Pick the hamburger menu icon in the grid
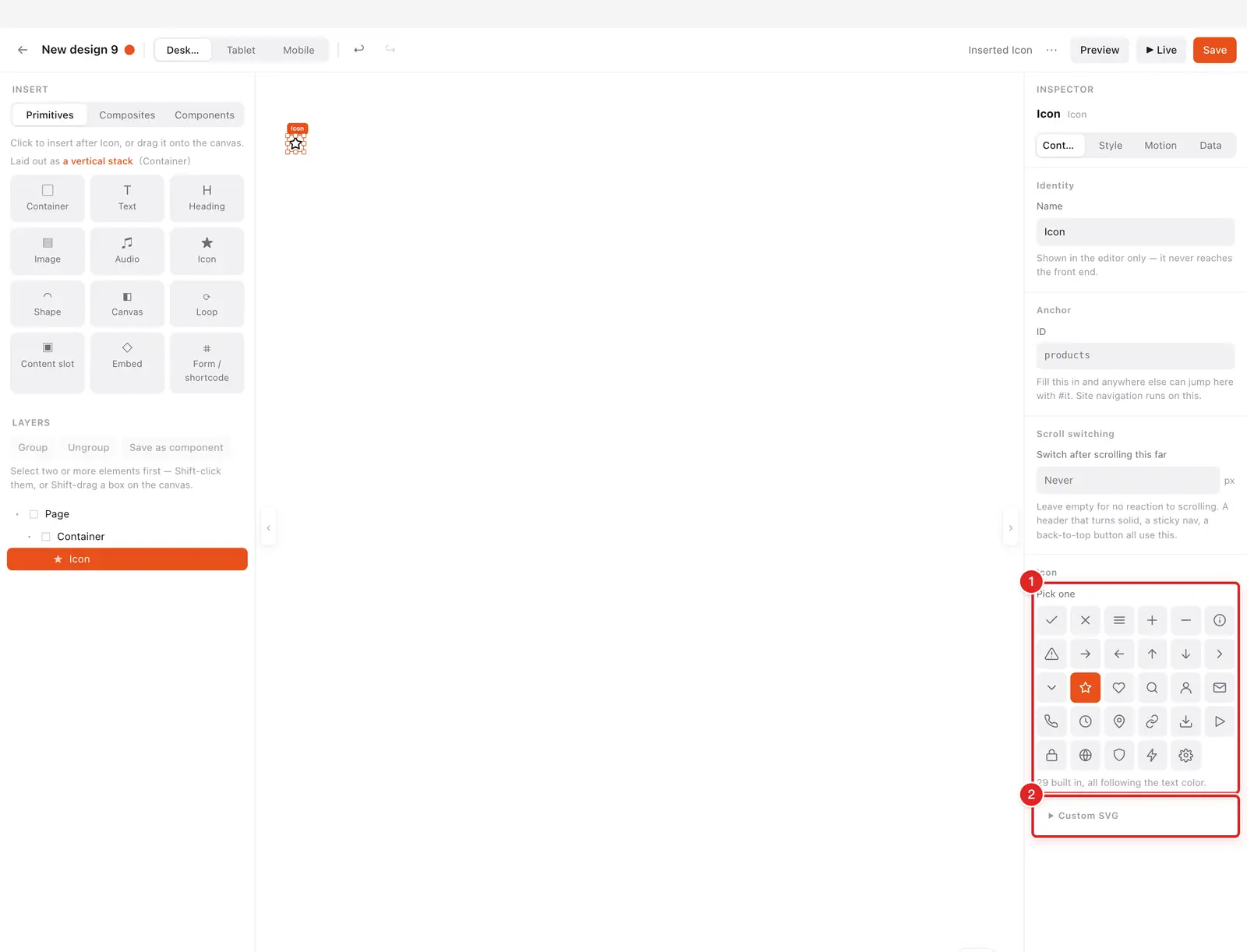 [1119, 620]
